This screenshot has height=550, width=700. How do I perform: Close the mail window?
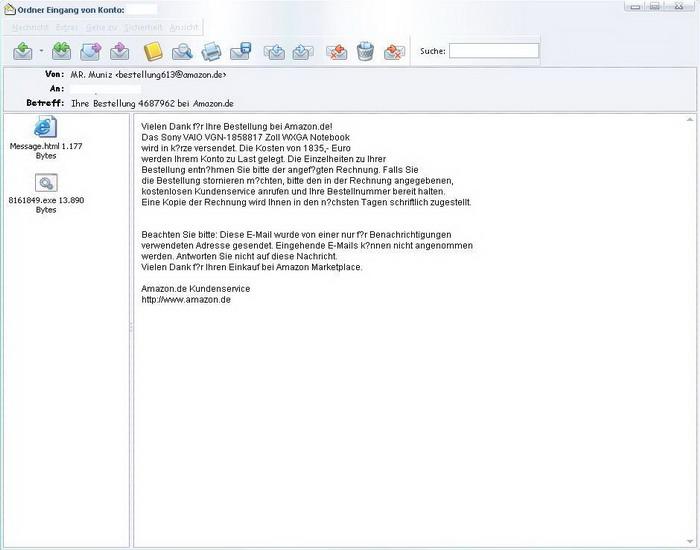(679, 6)
